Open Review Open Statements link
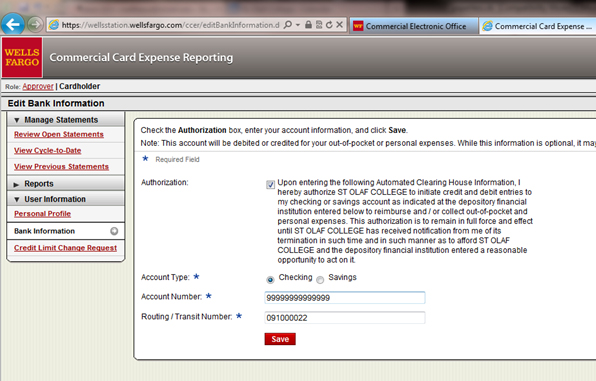Image resolution: width=596 pixels, height=381 pixels. [x=59, y=134]
